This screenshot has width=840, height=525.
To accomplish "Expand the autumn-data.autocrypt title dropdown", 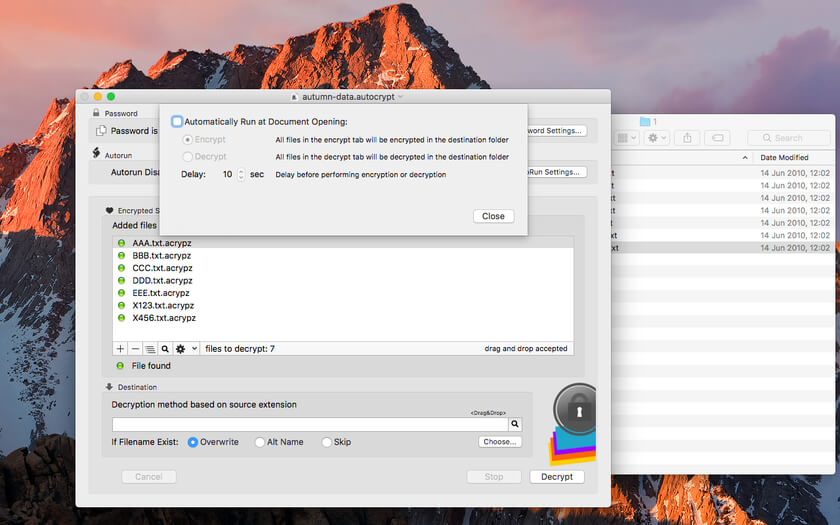I will click(x=400, y=97).
